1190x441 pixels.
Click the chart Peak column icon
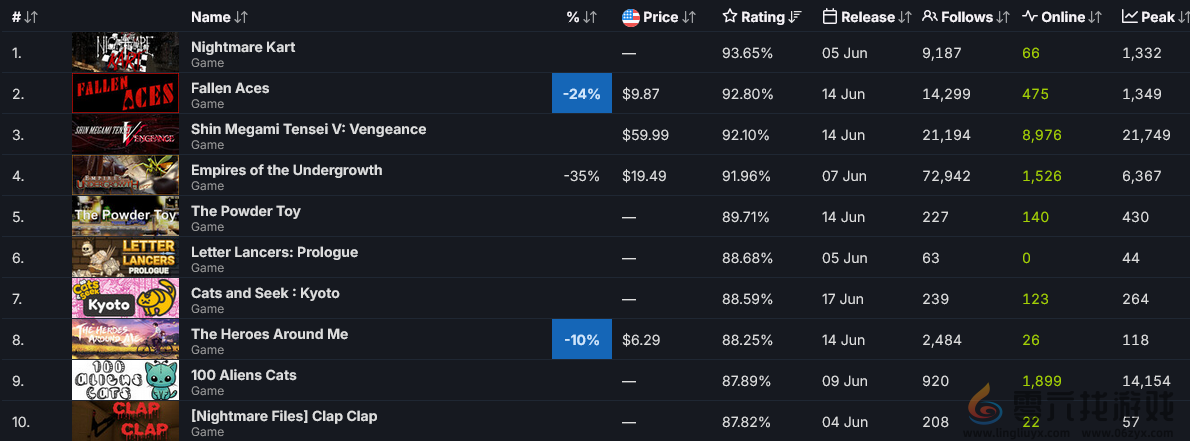[1130, 17]
